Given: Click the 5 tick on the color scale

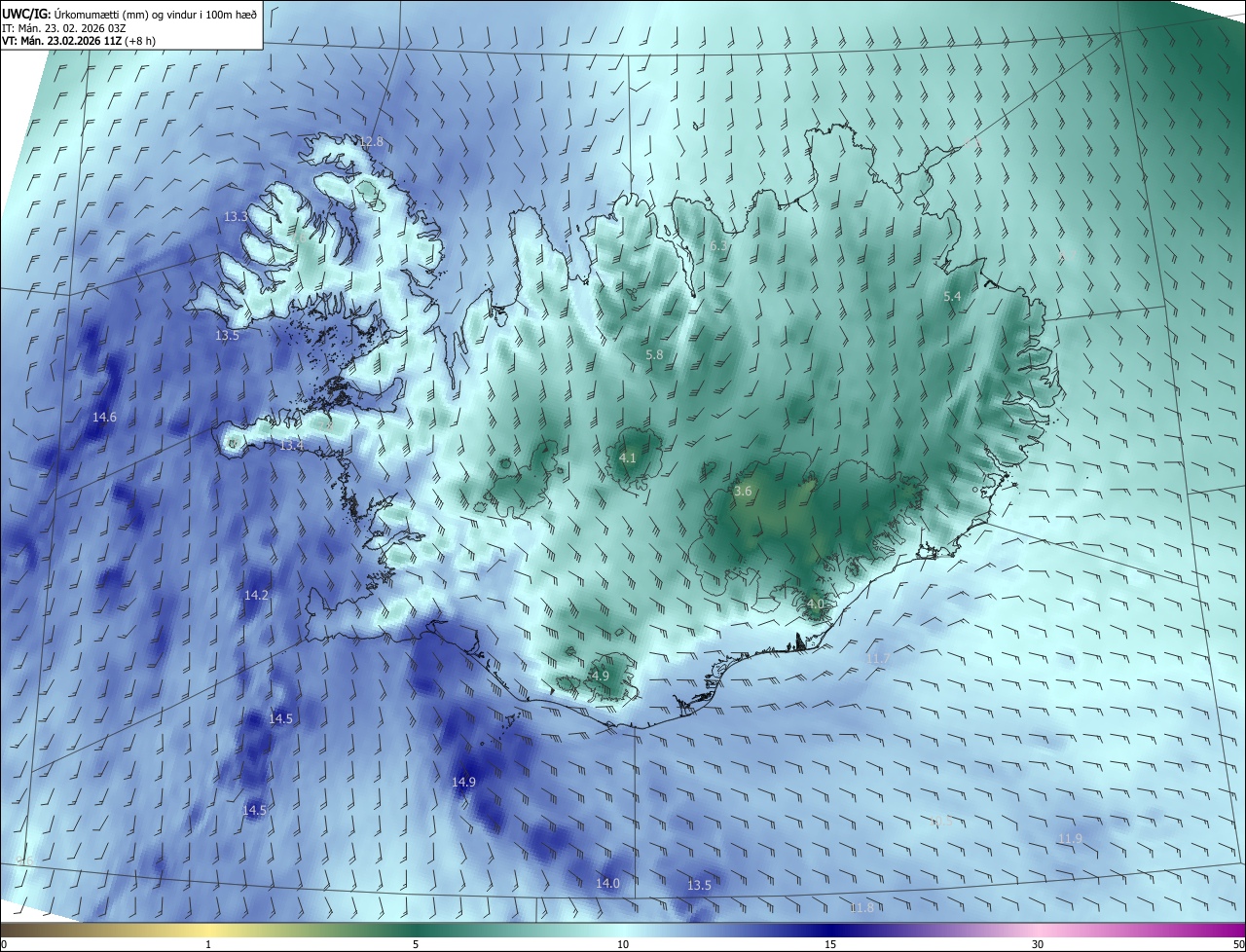Looking at the screenshot, I should click(416, 944).
